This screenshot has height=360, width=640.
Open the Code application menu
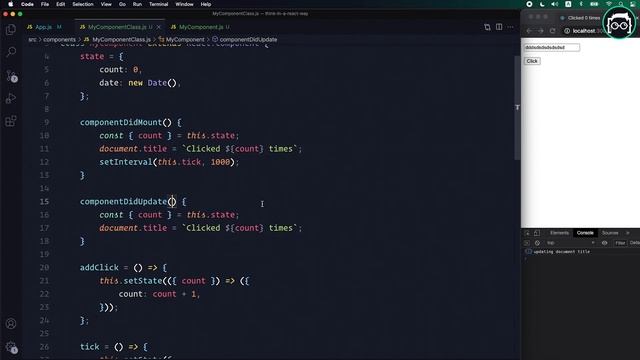point(27,4)
